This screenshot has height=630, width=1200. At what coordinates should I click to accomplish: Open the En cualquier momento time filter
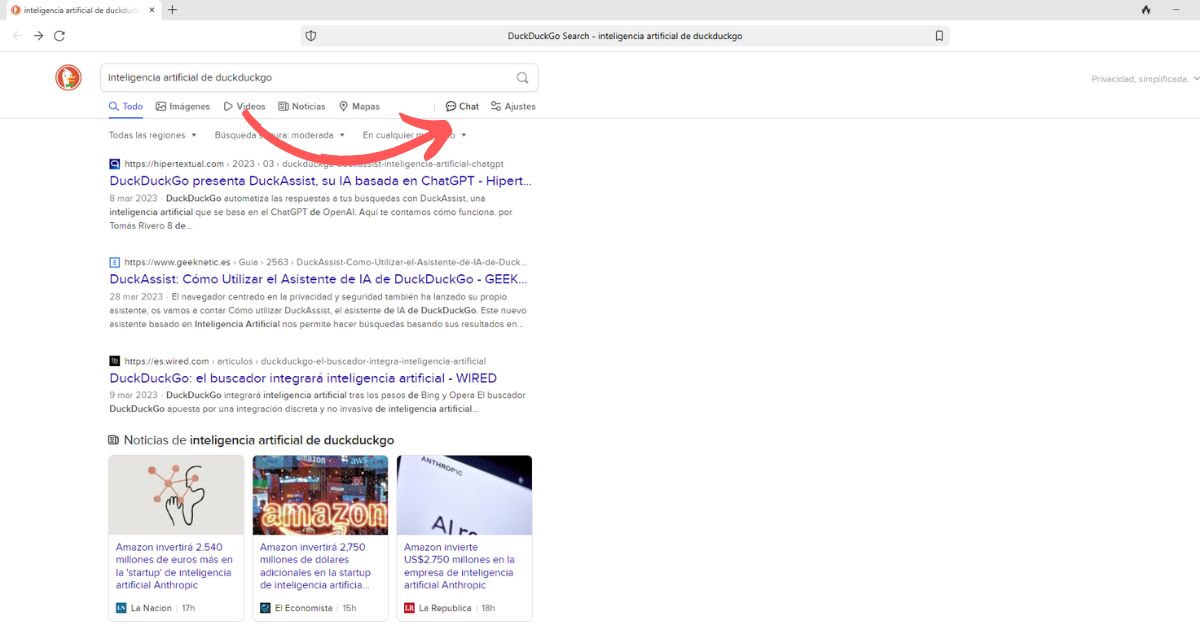[415, 135]
